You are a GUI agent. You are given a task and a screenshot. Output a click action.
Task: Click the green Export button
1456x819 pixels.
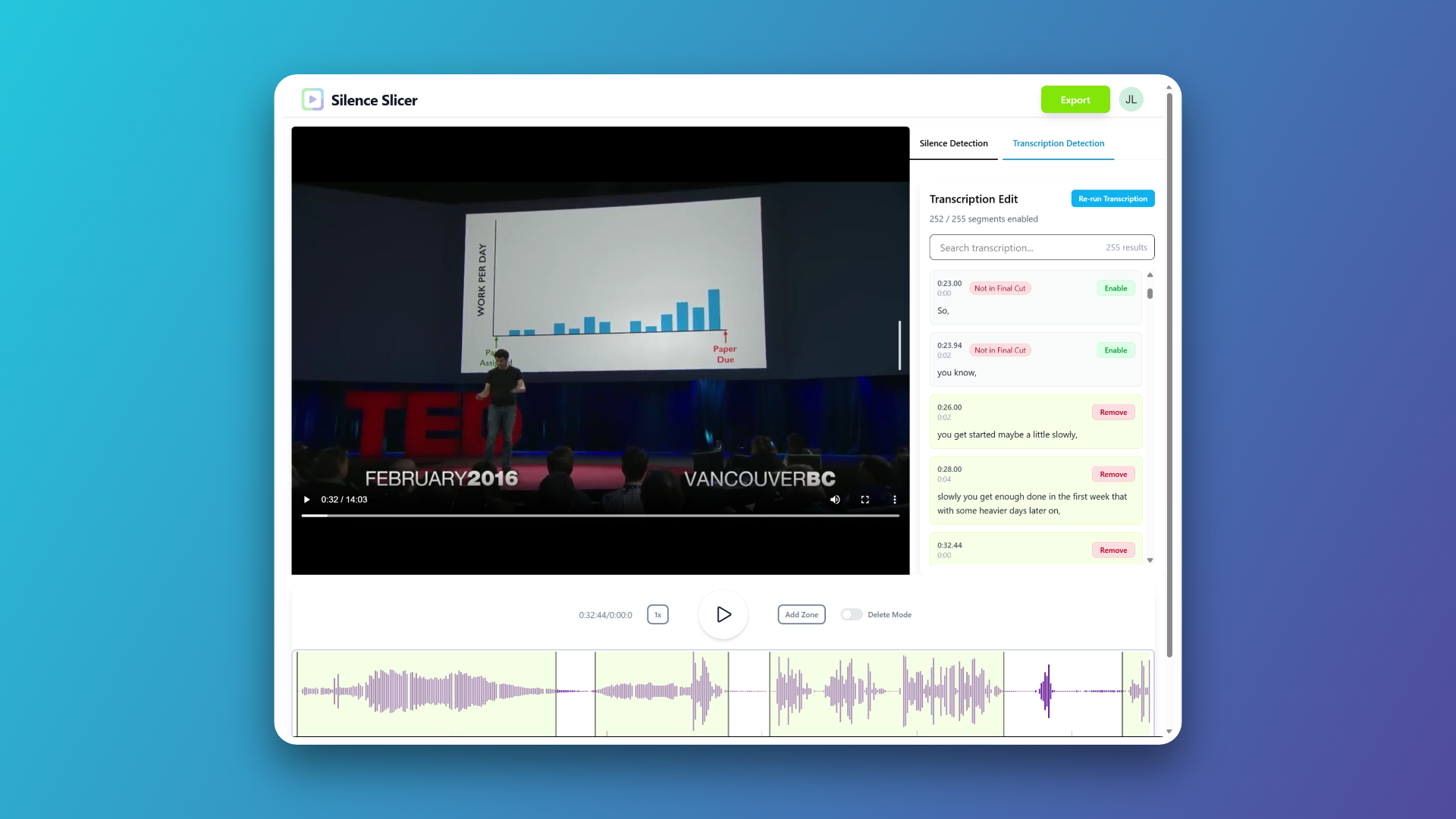coord(1075,99)
